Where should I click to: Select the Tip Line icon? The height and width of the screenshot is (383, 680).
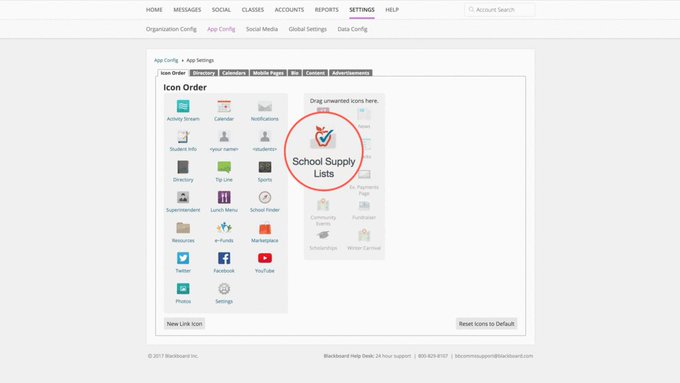click(x=224, y=167)
